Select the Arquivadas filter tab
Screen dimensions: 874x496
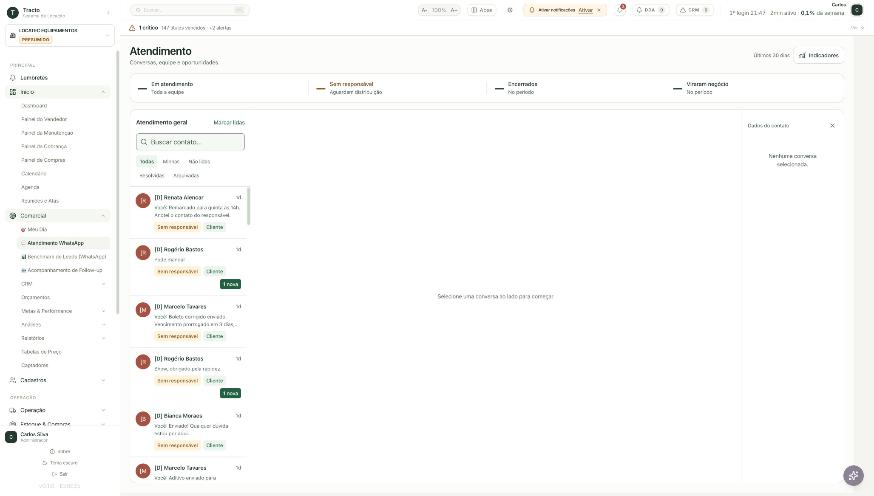point(186,176)
